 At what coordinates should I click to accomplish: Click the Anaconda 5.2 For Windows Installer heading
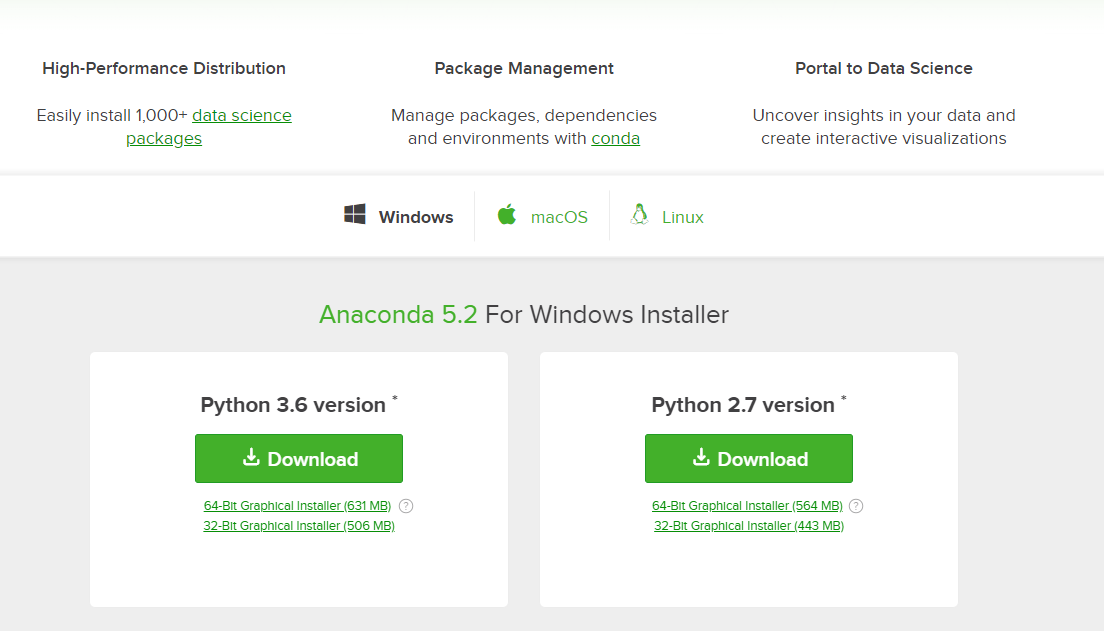coord(524,314)
